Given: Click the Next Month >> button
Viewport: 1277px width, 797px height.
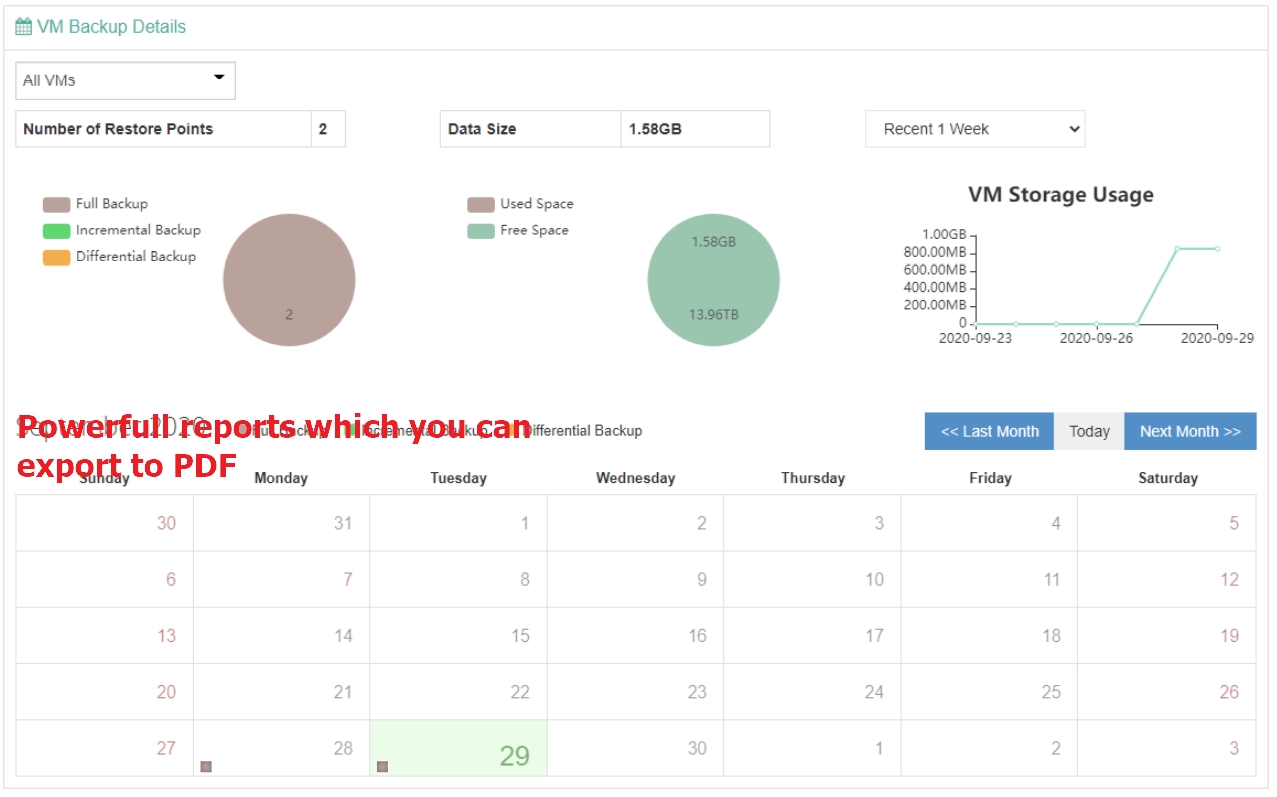Looking at the screenshot, I should tap(1190, 431).
